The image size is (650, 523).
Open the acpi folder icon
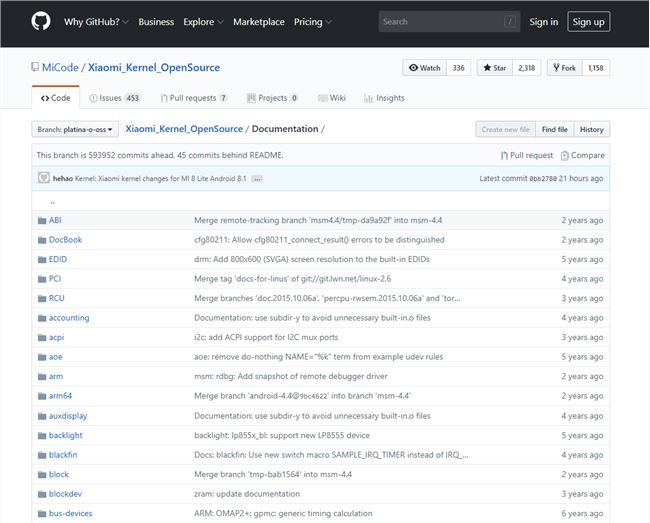click(x=42, y=337)
